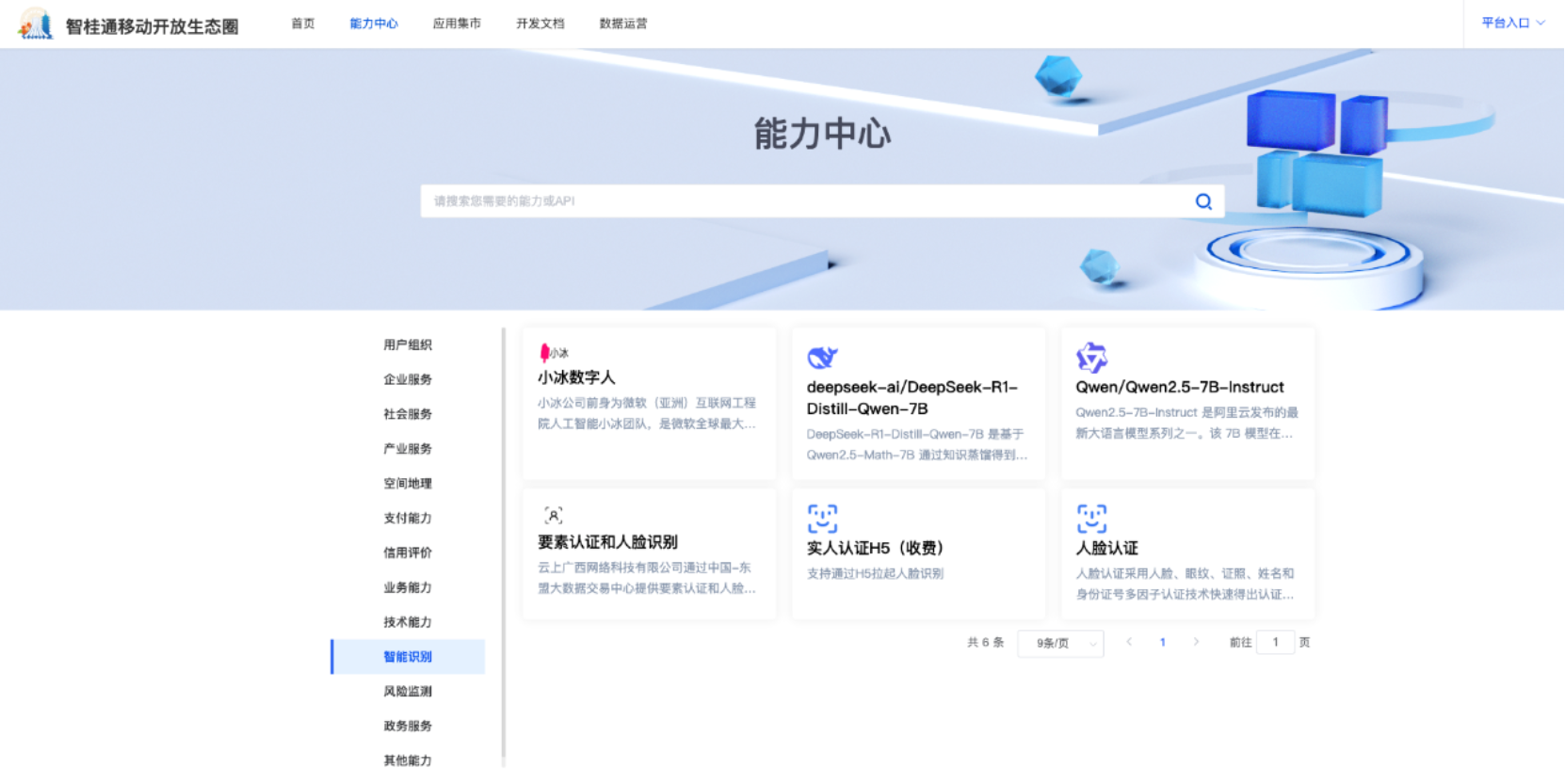This screenshot has height=784, width=1565.
Task: Go to next page arrow
Action: click(1196, 642)
